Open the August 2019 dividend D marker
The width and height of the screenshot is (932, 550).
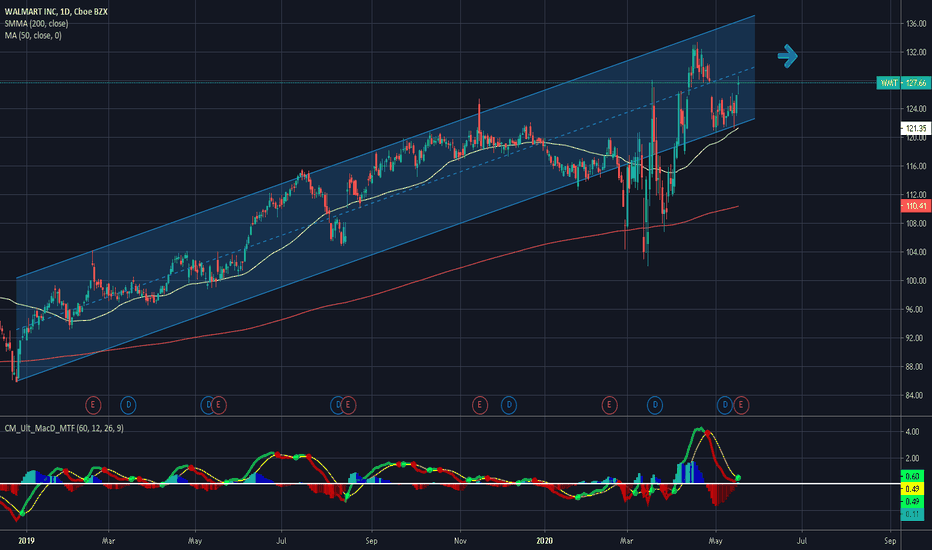336,406
